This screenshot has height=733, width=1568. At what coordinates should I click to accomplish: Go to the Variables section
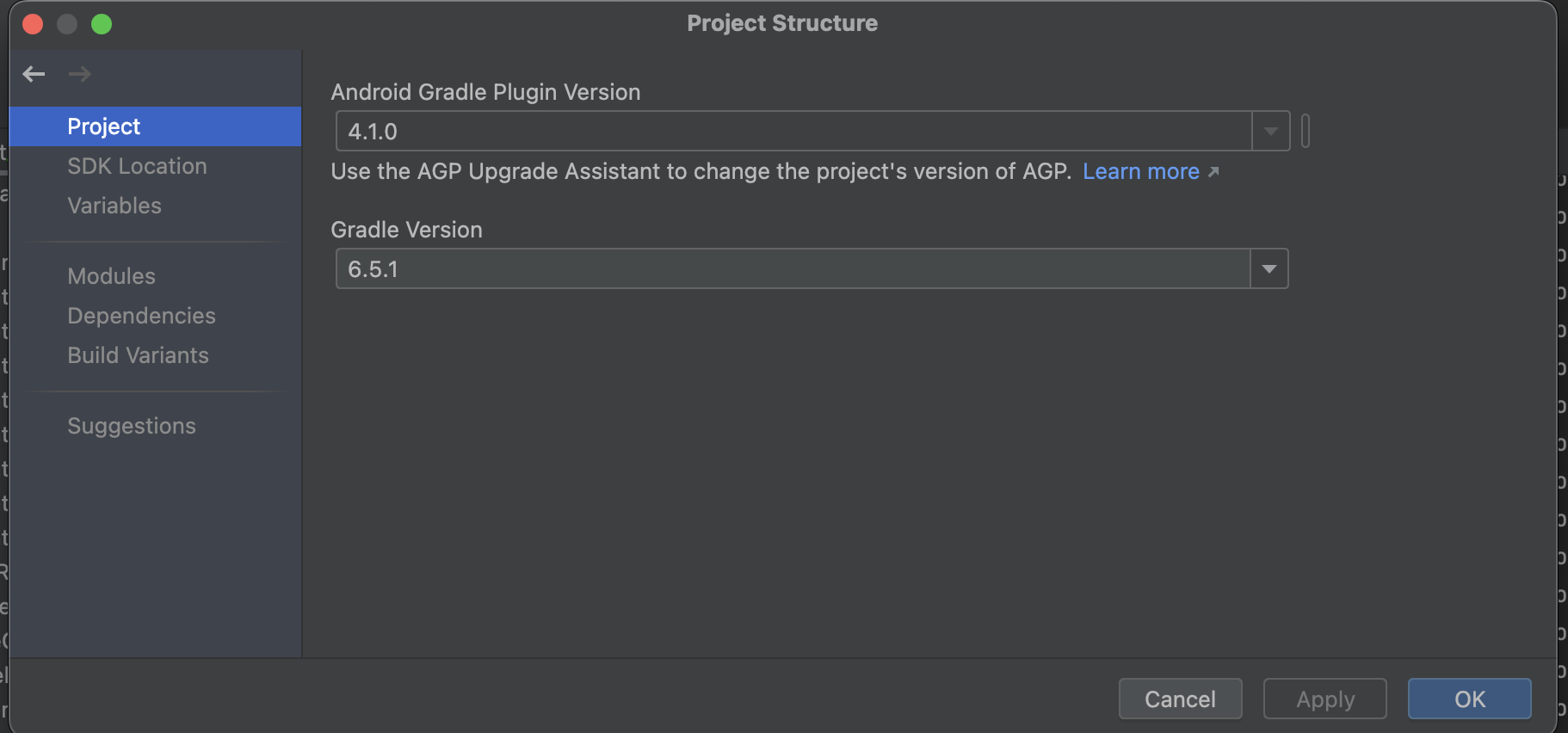(114, 206)
